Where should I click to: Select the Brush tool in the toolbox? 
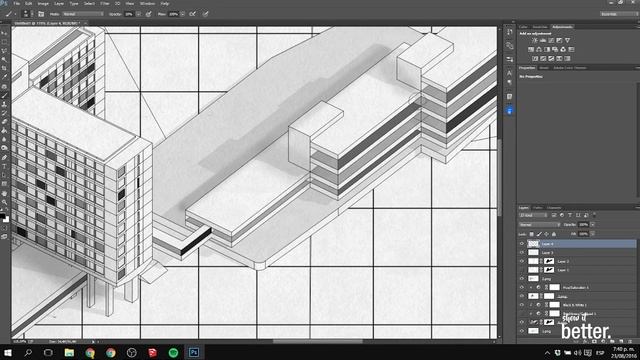pos(4,95)
